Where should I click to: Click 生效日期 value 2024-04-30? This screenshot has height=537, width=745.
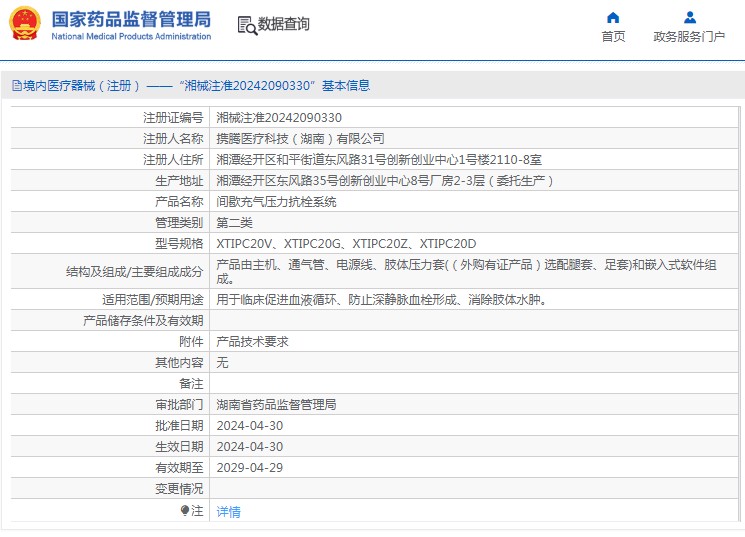click(x=249, y=447)
